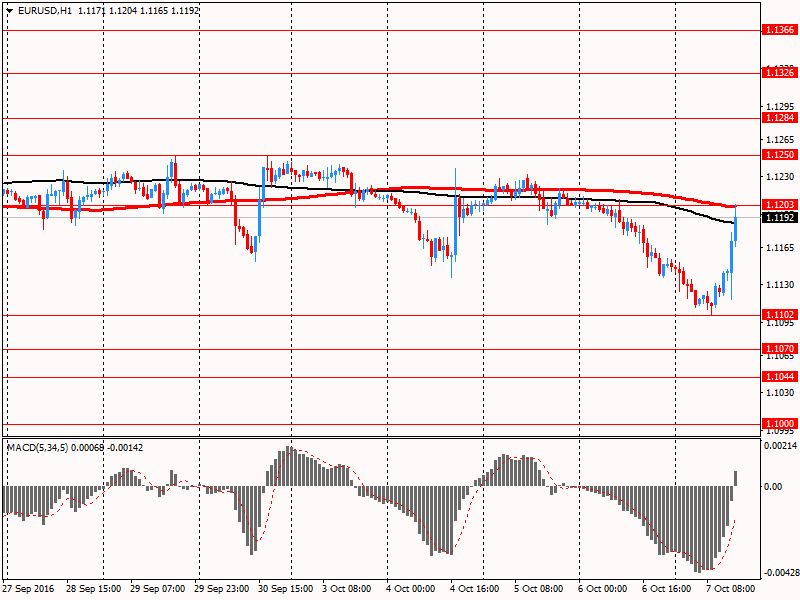Viewport: 800px width, 600px height.
Task: Click the 1.1203 red price level label
Action: (x=779, y=205)
